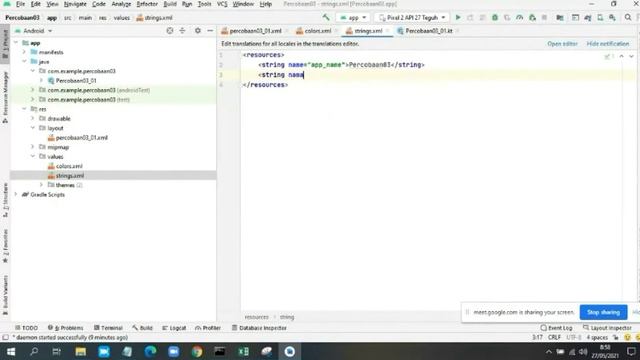Expand the themes folder
Screen dimensions: 640x360
coord(41,185)
